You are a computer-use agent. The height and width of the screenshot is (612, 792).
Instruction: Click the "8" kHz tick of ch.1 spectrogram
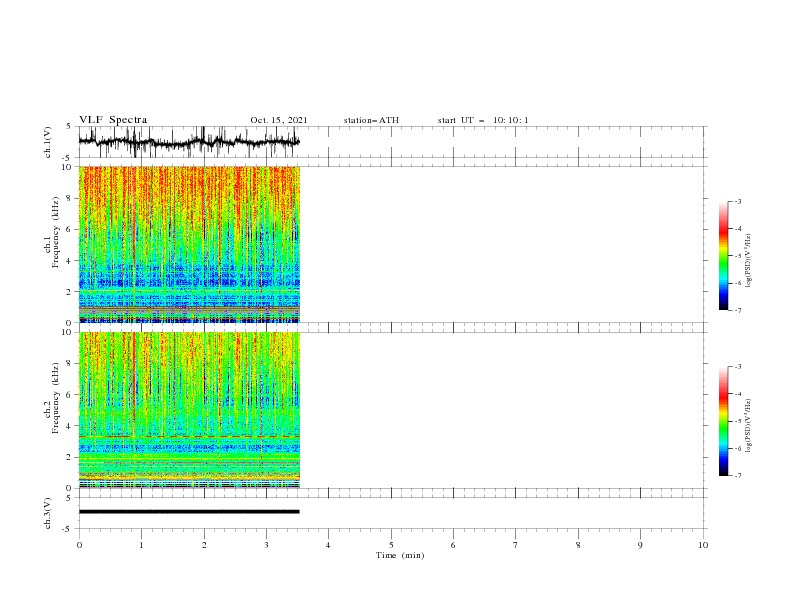pos(70,198)
